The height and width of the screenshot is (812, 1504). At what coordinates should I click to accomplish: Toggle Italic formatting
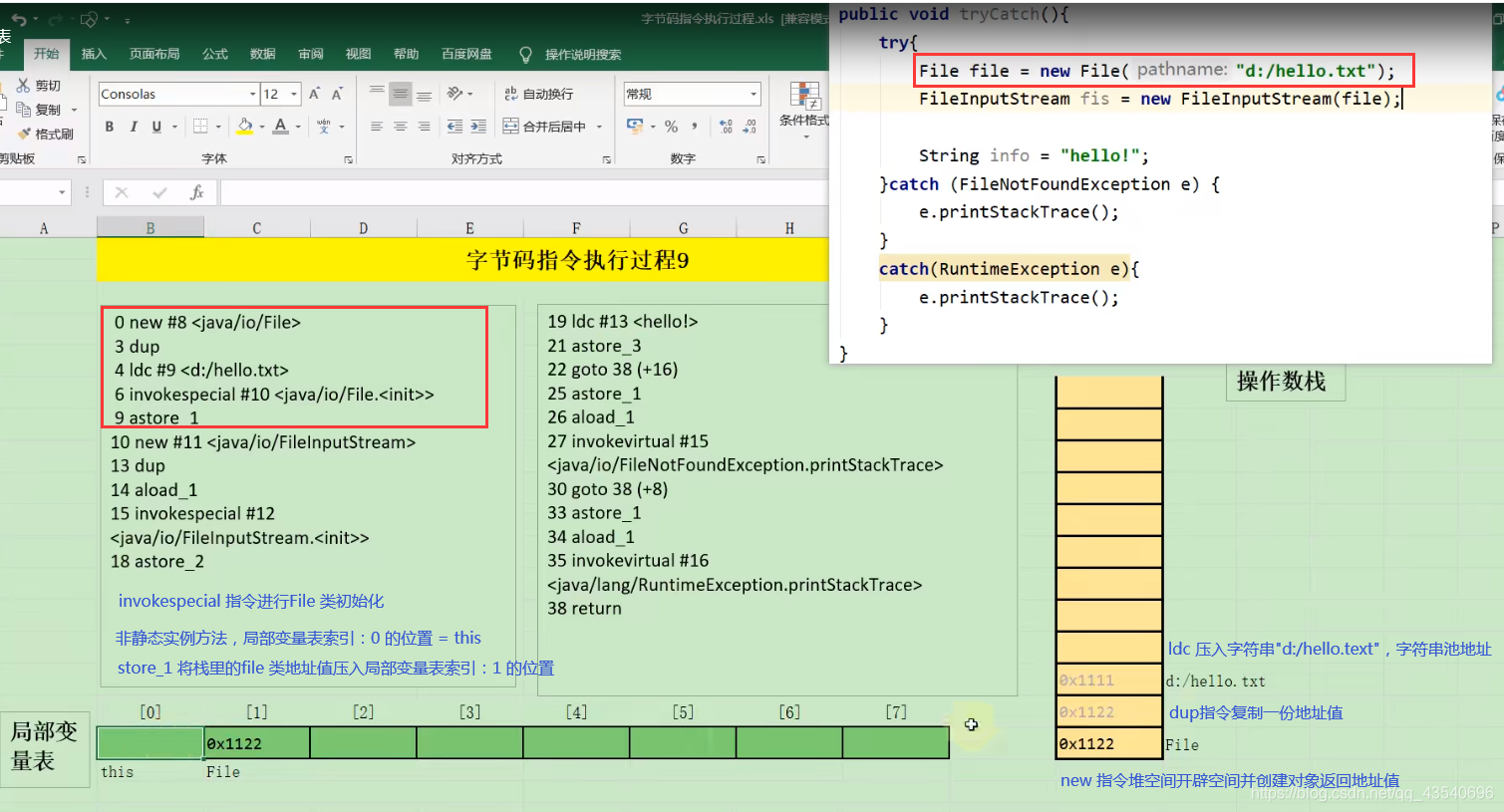[x=133, y=127]
